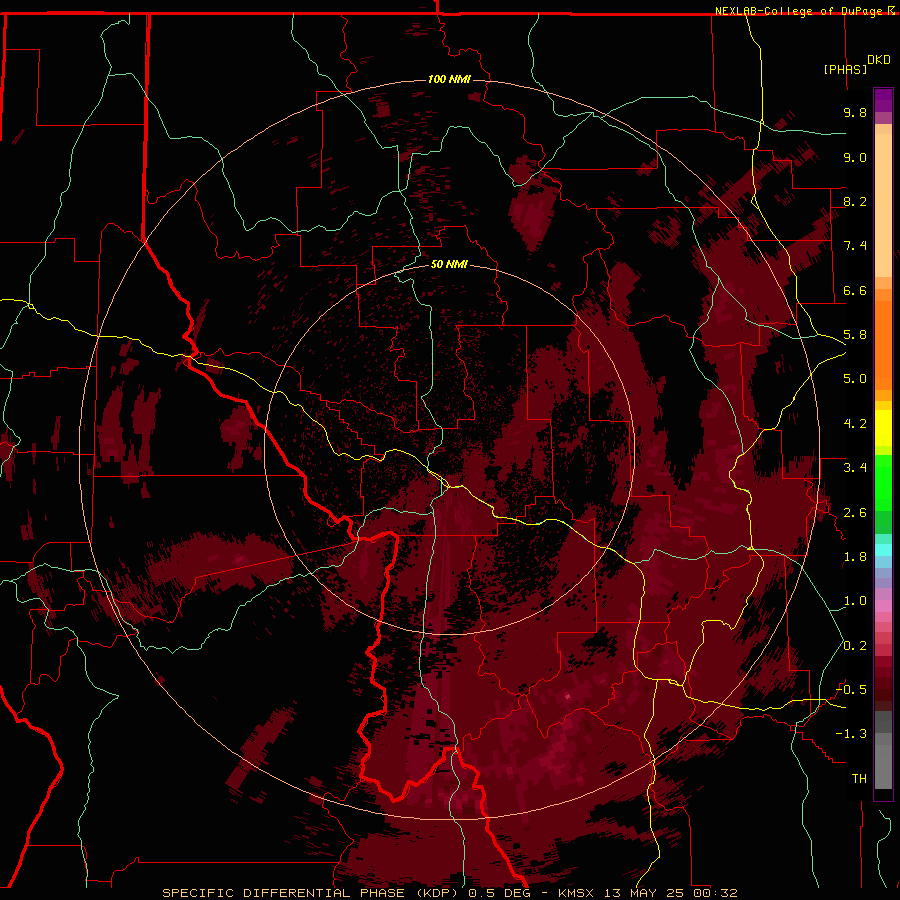This screenshot has width=900, height=900.
Task: Click the 9.0 value on the color scale
Action: click(x=855, y=157)
